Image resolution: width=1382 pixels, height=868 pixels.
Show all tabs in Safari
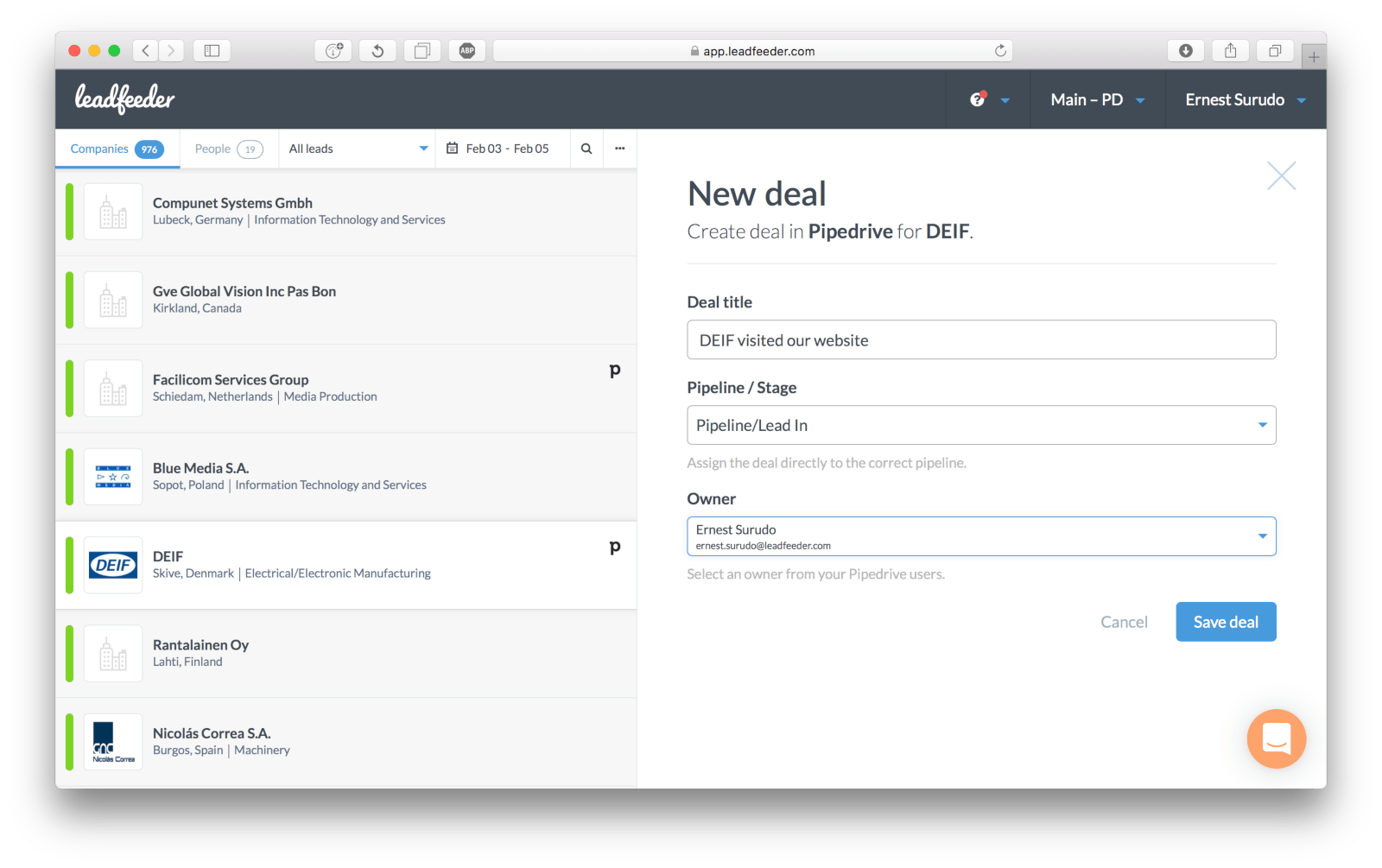(x=1275, y=51)
